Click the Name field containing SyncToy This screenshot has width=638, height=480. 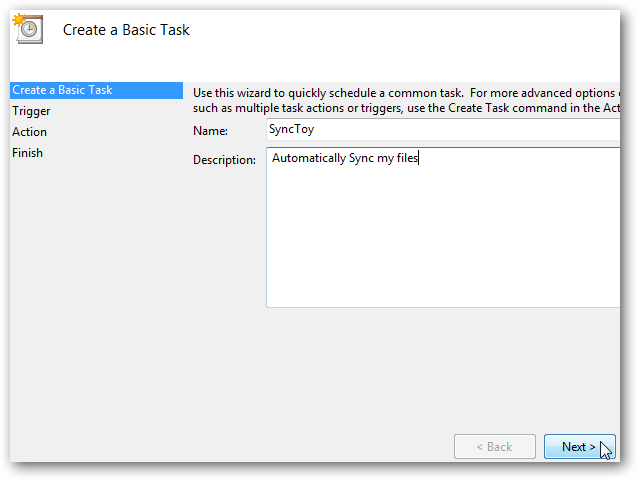(x=443, y=130)
